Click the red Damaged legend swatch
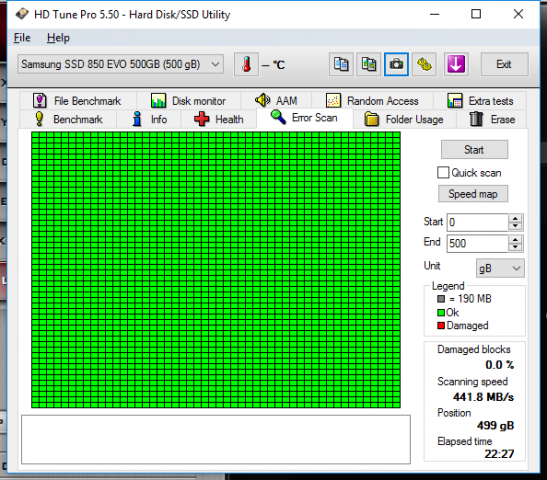This screenshot has width=547, height=480. [441, 326]
